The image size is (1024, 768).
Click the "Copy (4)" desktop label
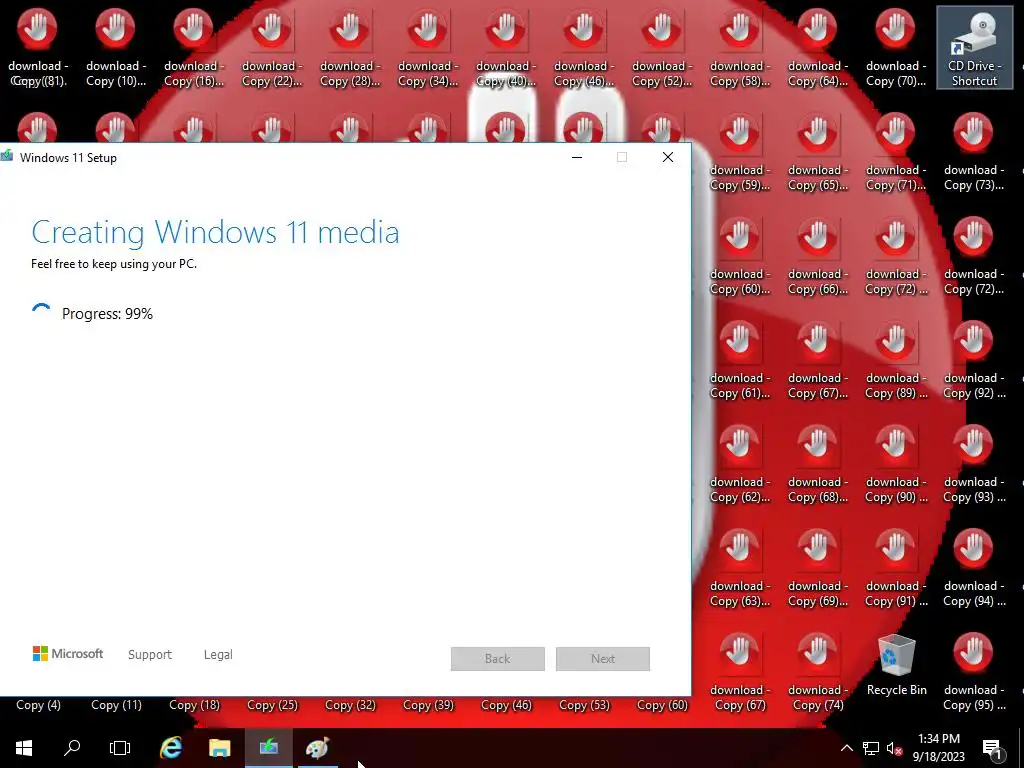pyautogui.click(x=38, y=705)
